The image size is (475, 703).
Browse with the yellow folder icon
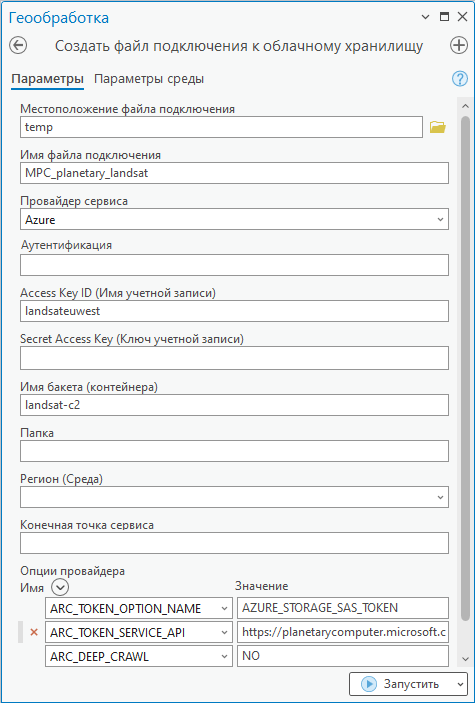click(x=437, y=127)
